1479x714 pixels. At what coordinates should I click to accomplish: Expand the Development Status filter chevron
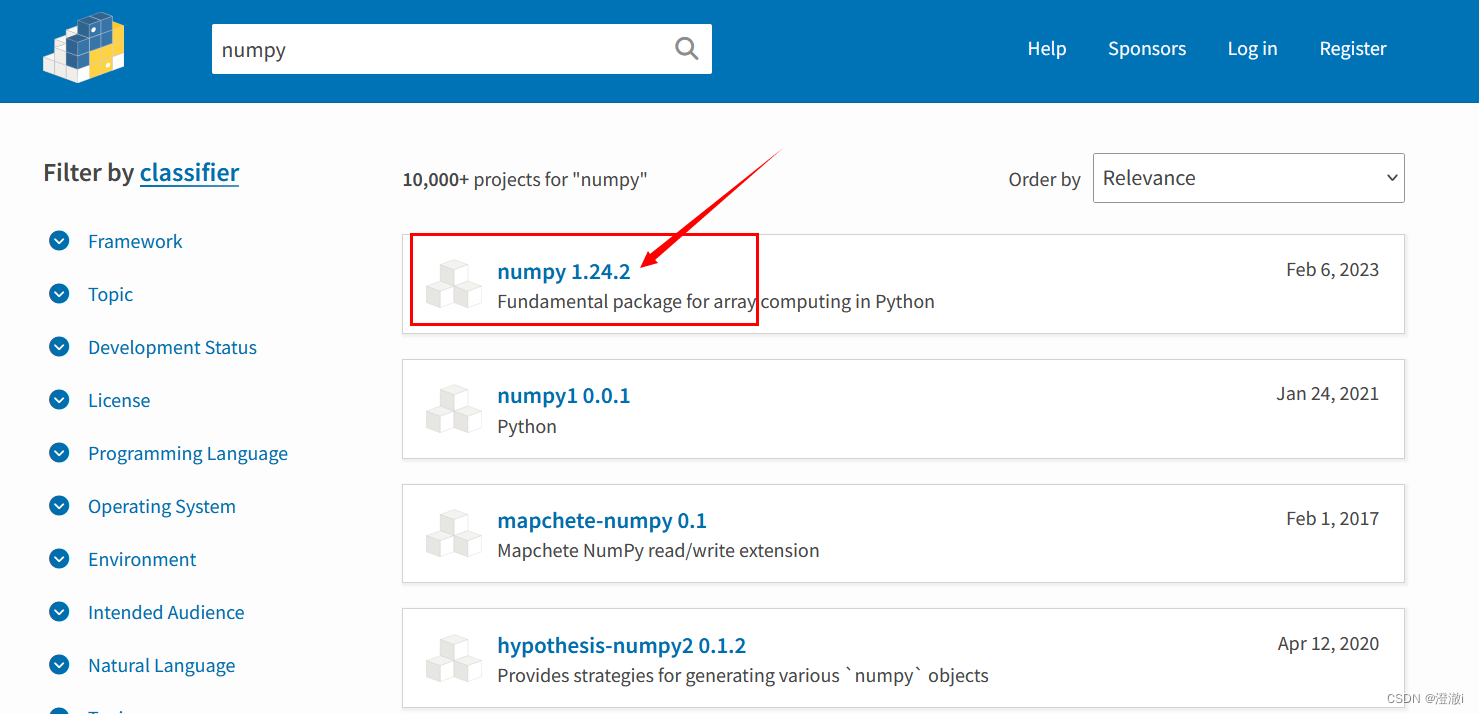point(59,347)
